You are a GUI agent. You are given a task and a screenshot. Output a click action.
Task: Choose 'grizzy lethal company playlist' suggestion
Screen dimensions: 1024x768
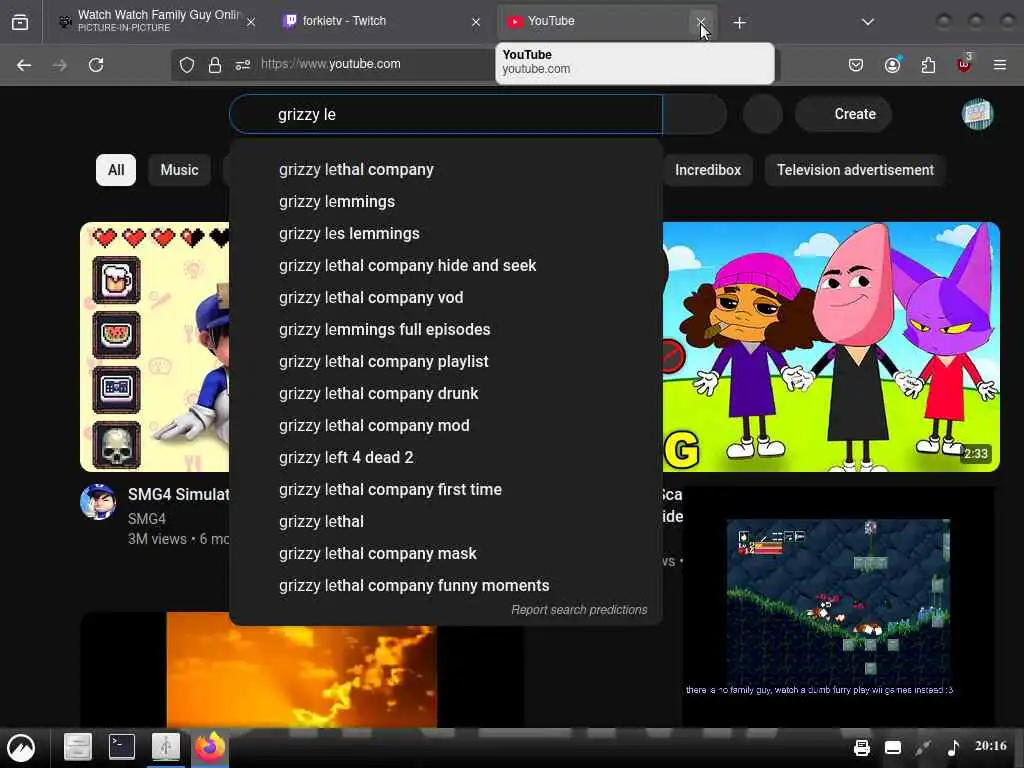pos(446,362)
